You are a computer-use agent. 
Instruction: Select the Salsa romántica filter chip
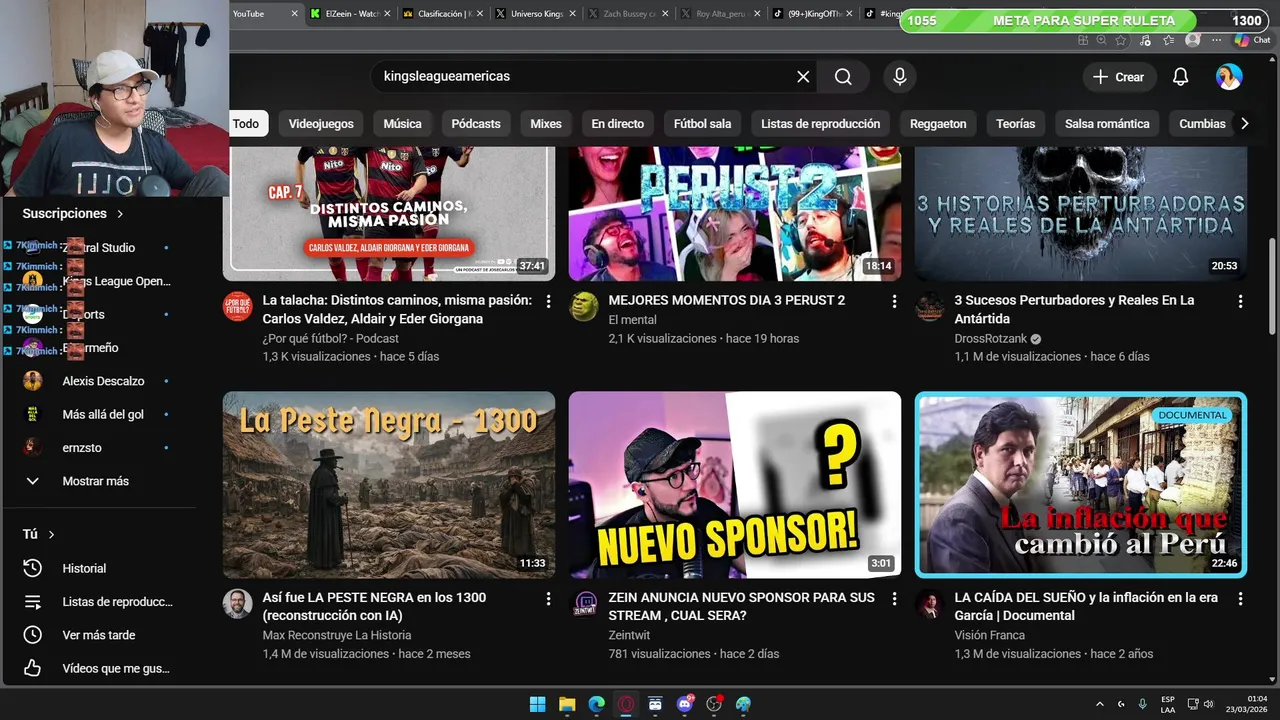click(1107, 124)
